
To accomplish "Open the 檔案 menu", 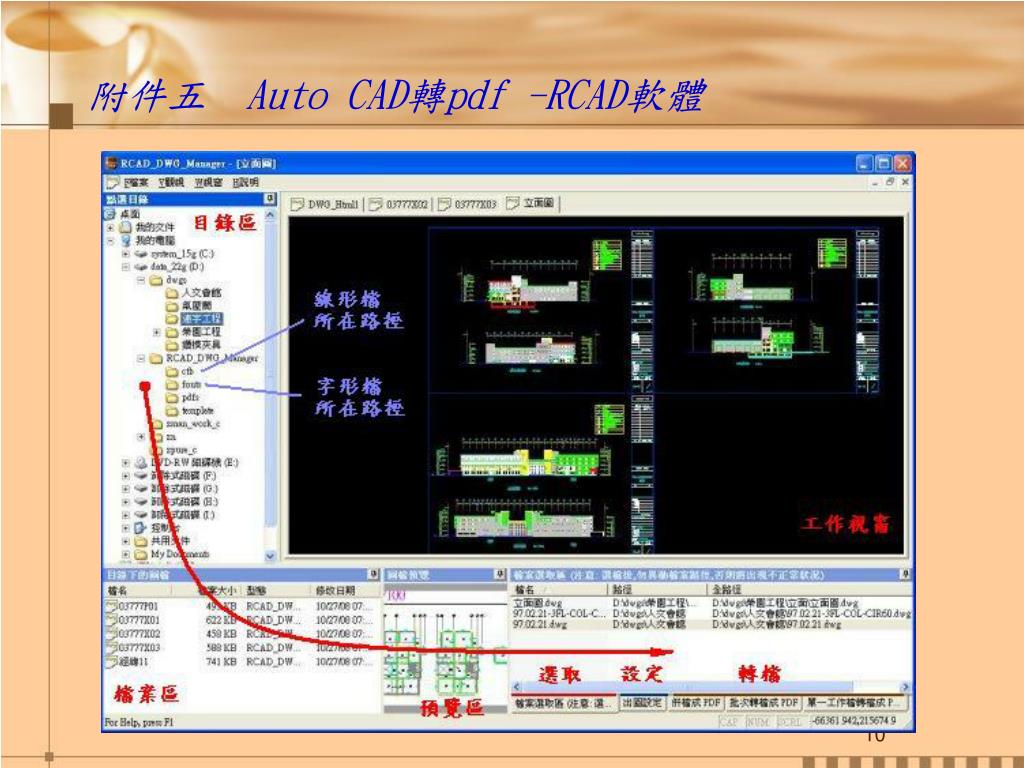I will click(136, 183).
